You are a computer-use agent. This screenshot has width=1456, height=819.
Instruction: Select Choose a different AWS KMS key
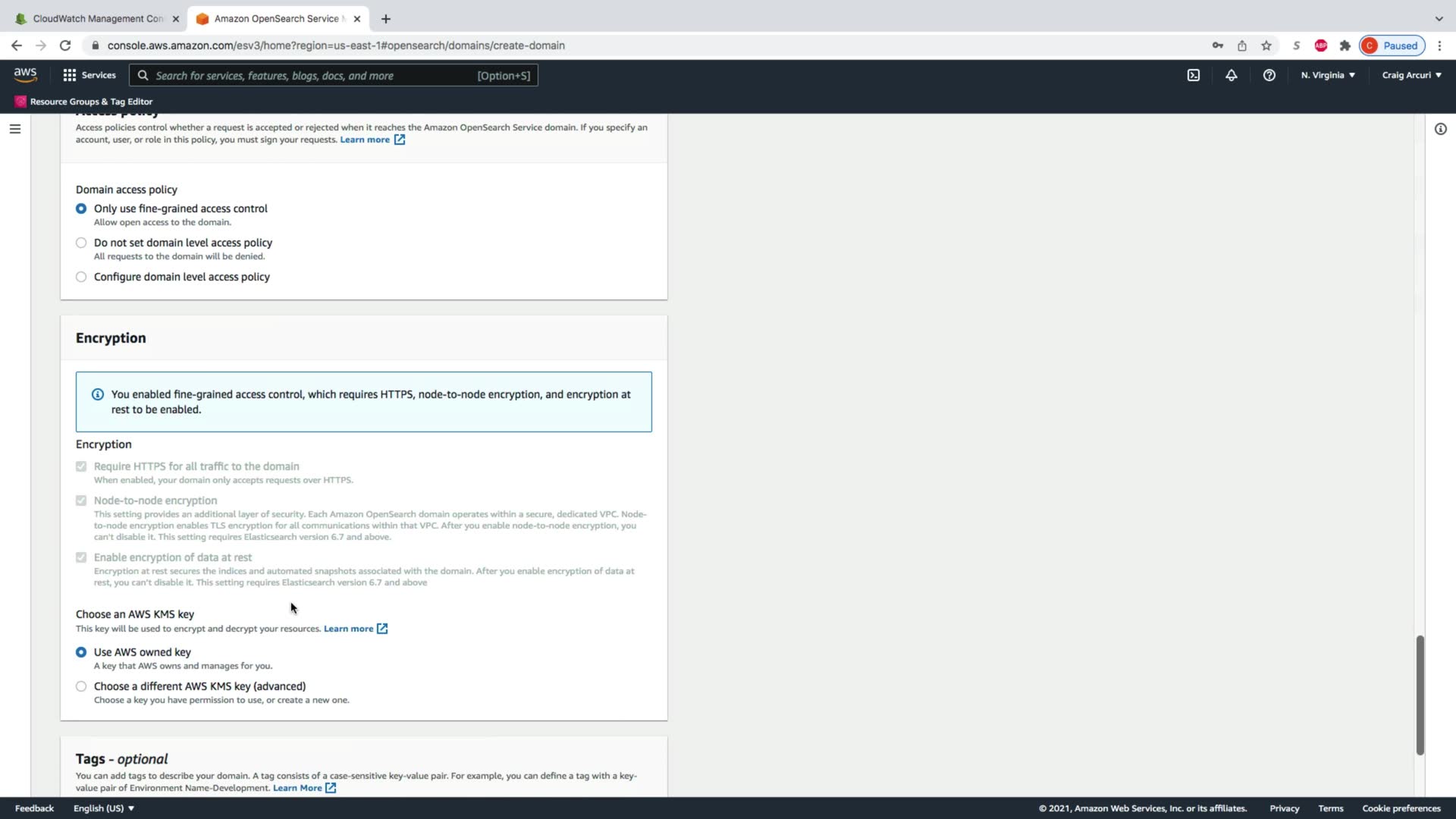81,686
